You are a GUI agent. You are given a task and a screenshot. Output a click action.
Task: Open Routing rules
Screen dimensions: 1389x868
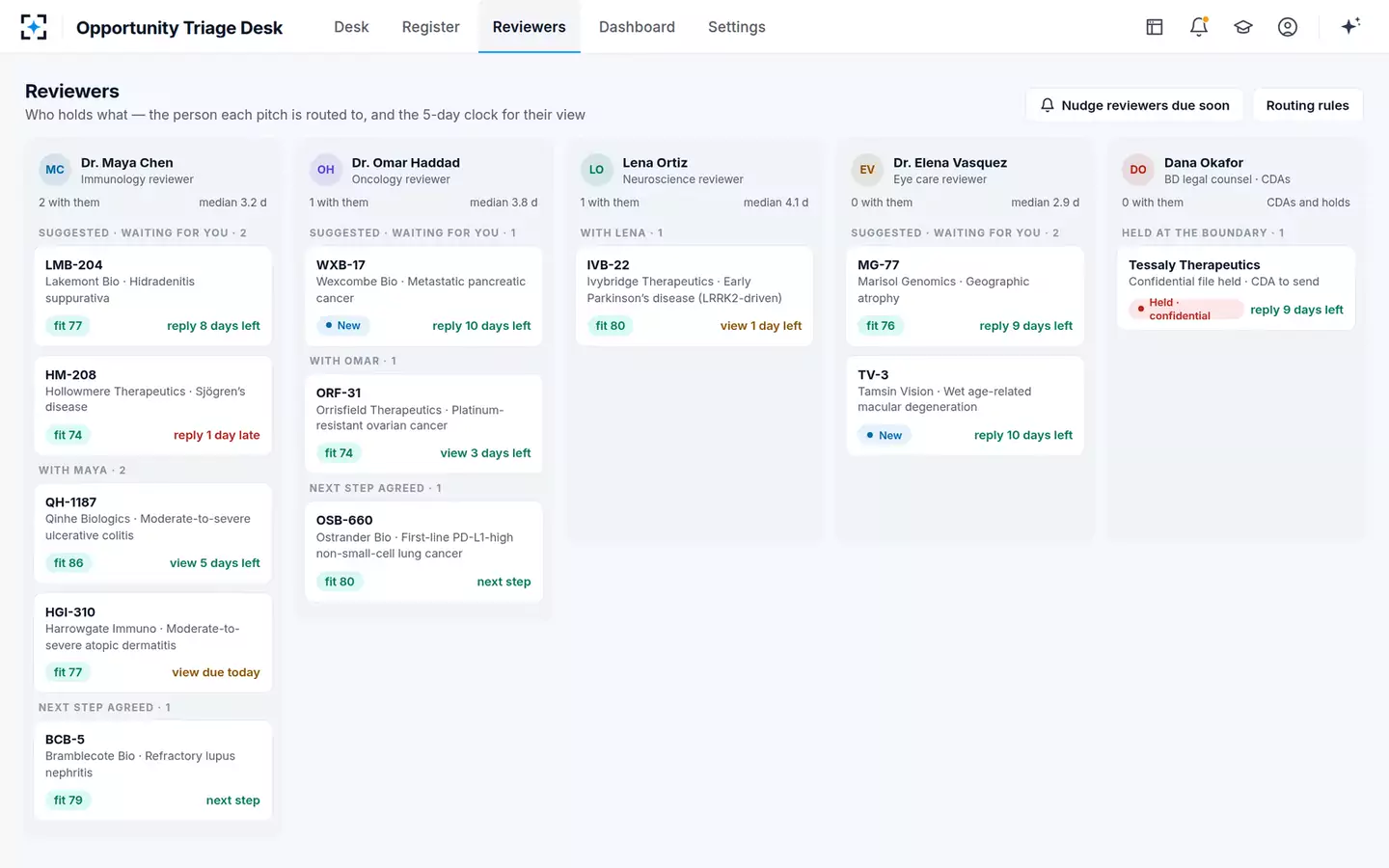pyautogui.click(x=1307, y=105)
